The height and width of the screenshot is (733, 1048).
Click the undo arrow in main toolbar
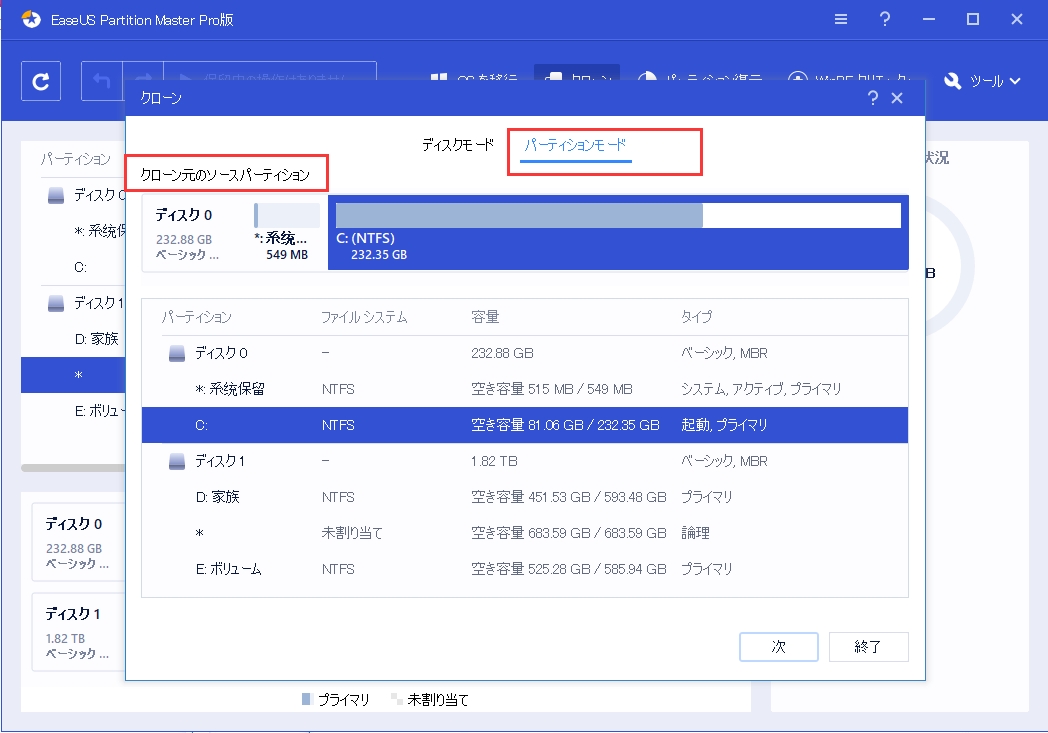[x=102, y=81]
